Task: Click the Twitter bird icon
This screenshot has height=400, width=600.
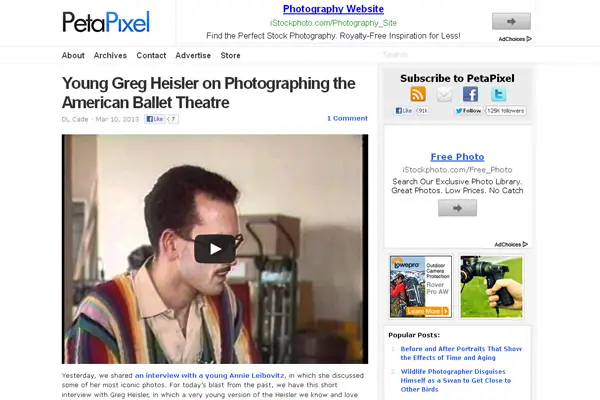Action: [x=498, y=94]
